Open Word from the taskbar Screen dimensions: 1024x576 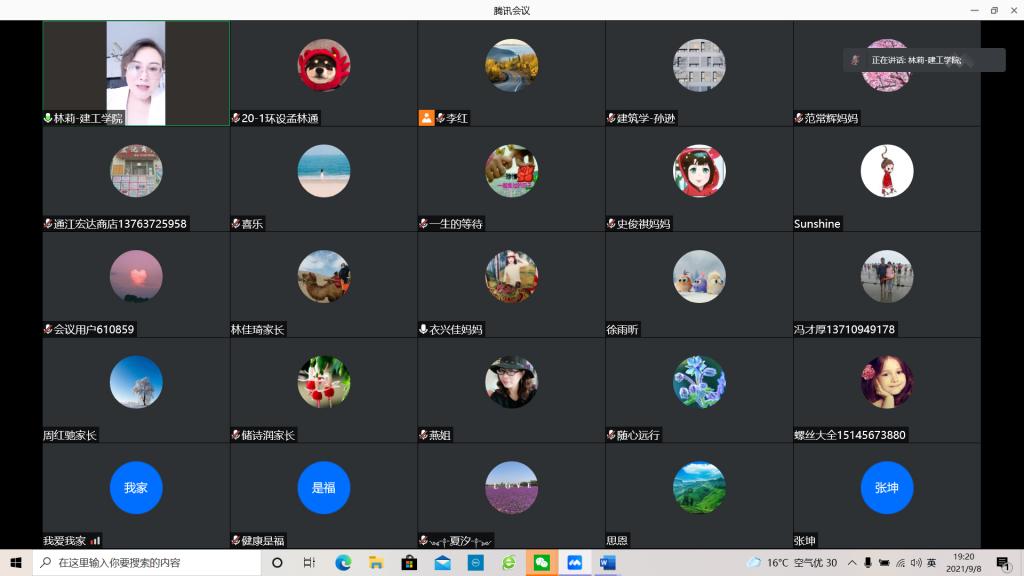607,563
